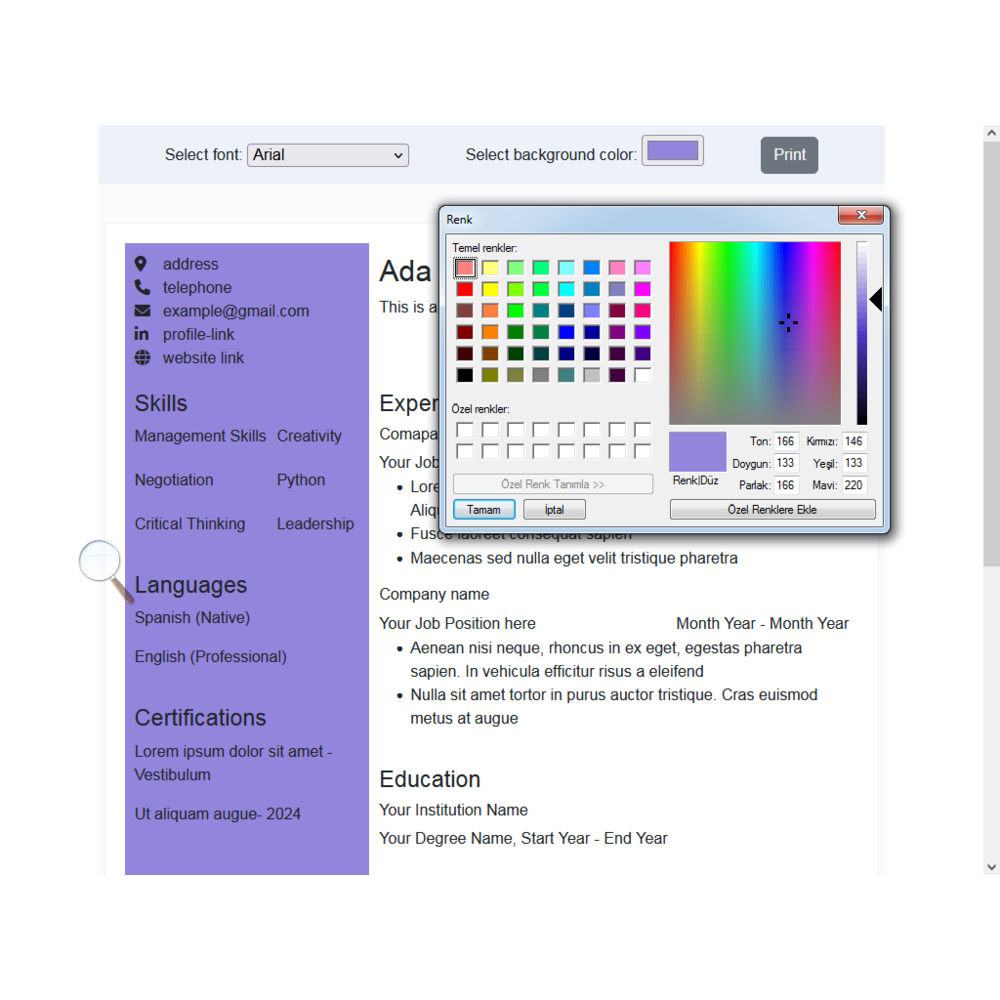
Task: Select the salmon pink basic color swatch
Action: (x=465, y=268)
